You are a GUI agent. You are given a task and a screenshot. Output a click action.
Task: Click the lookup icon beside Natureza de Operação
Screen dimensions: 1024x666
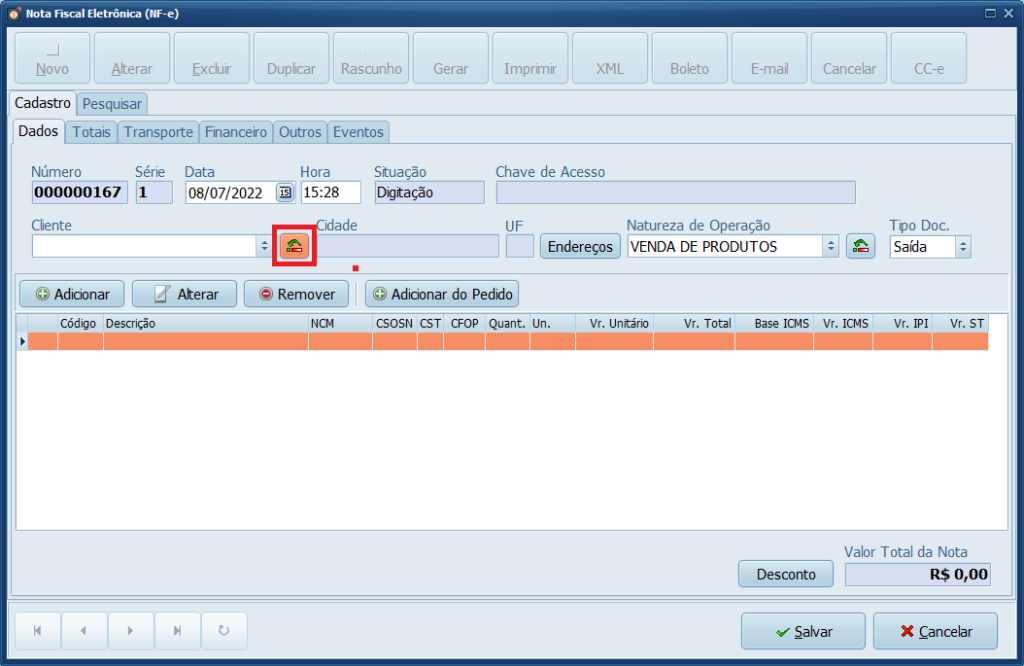click(x=860, y=246)
